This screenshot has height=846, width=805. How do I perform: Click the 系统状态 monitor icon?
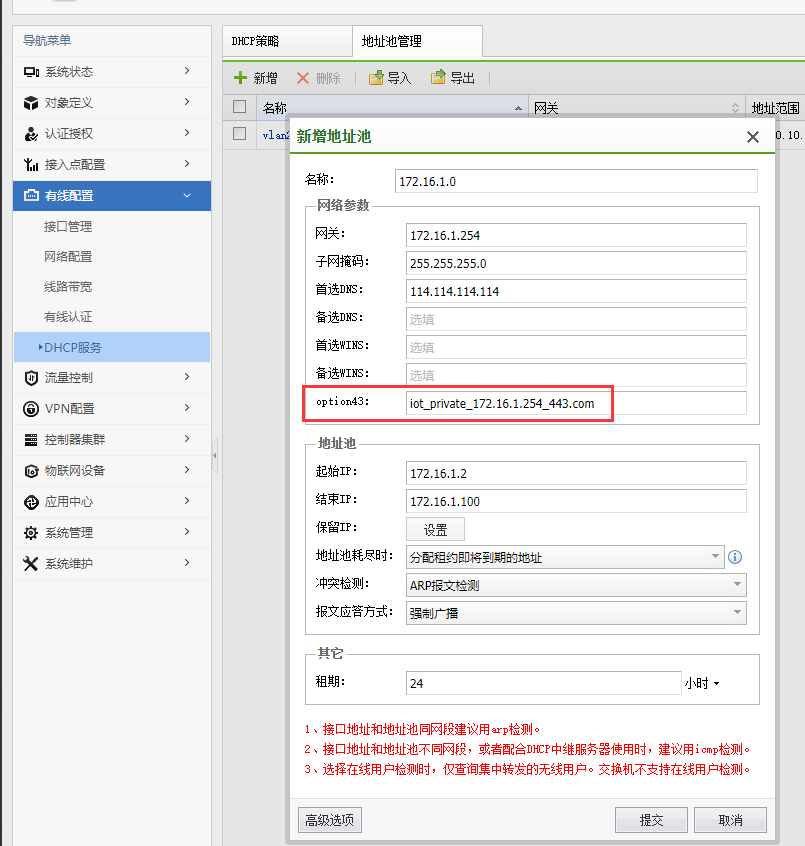(31, 72)
